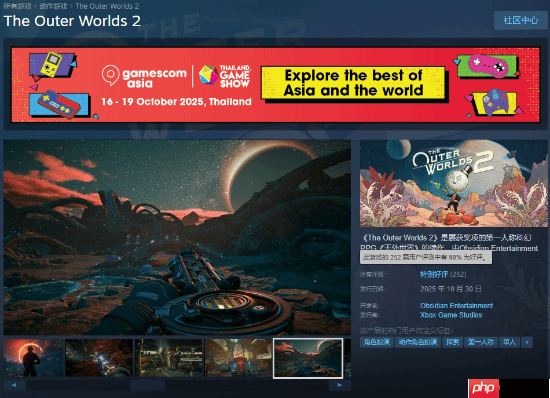The image size is (550, 398).
Task: Select the 第一人称 tag
Action: (x=481, y=342)
